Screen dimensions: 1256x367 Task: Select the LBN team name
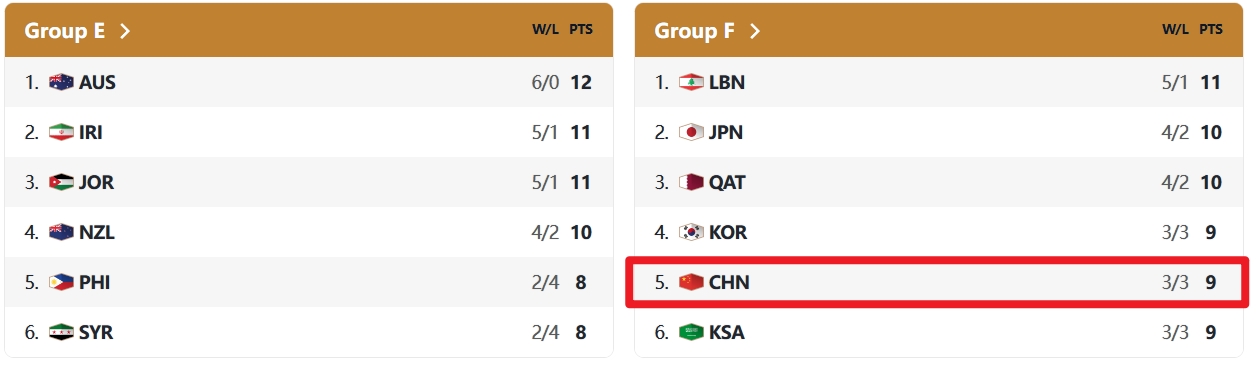[x=727, y=82]
